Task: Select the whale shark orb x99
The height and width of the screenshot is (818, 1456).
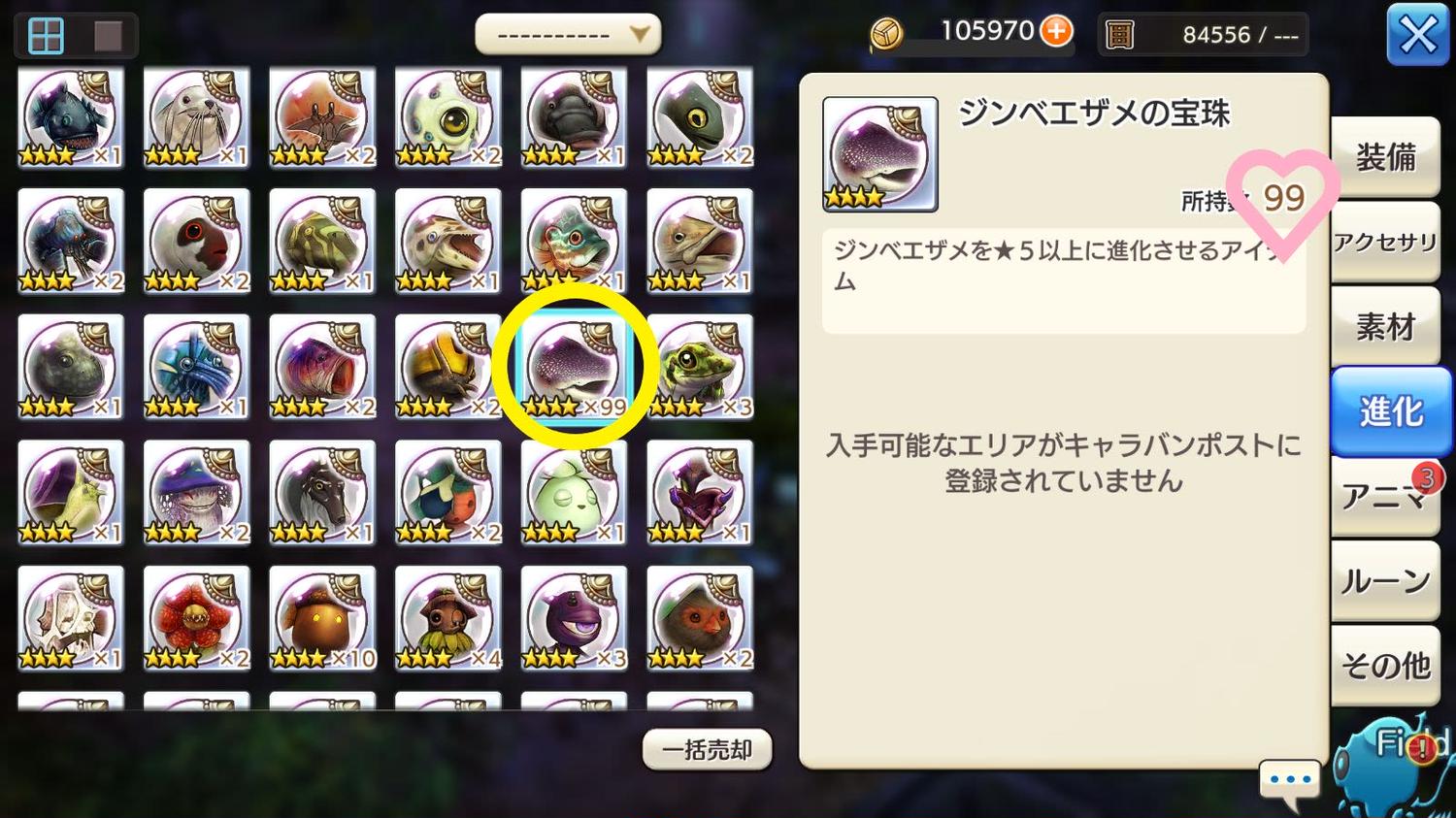Action: [x=574, y=367]
